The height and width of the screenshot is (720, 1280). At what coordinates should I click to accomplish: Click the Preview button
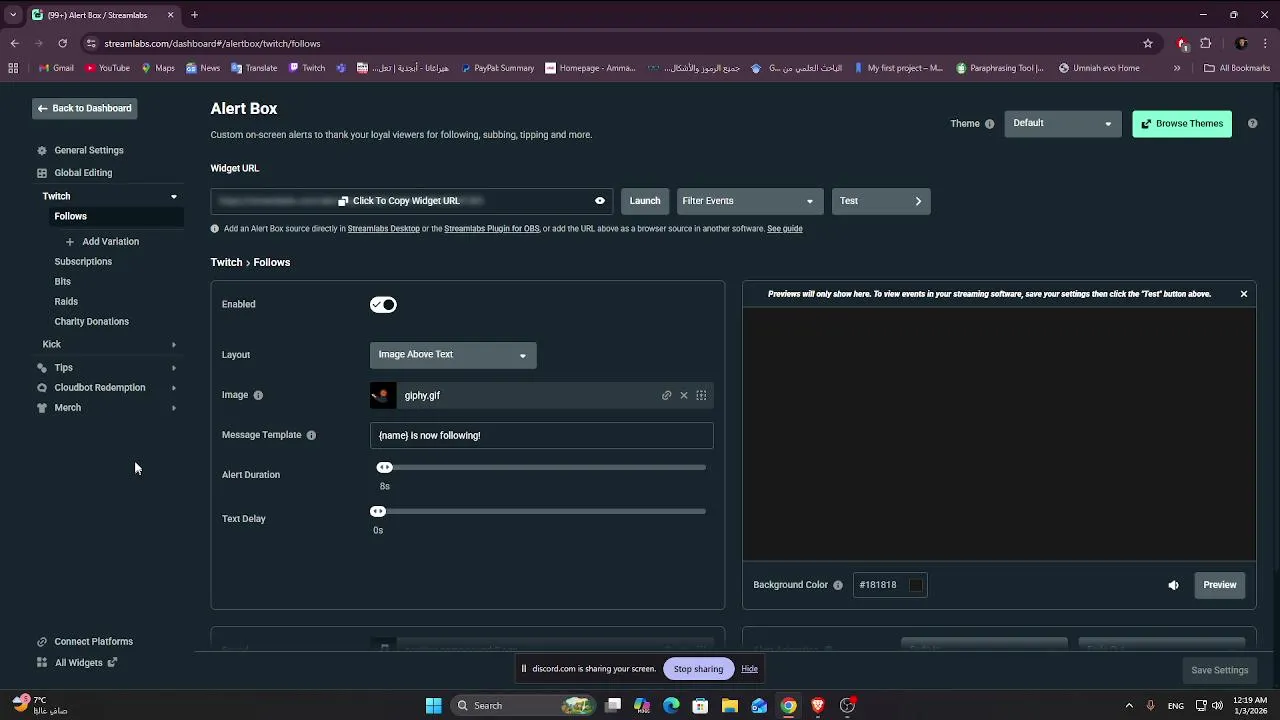(x=1219, y=585)
